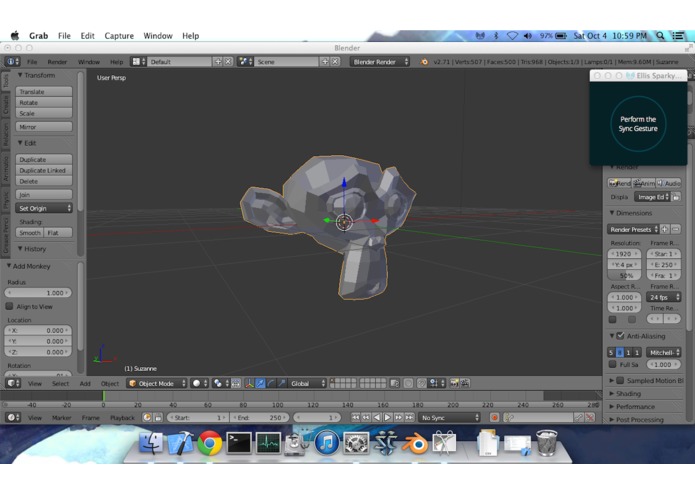
Task: Toggle the Anti-Aliasing checkbox
Action: tap(621, 336)
